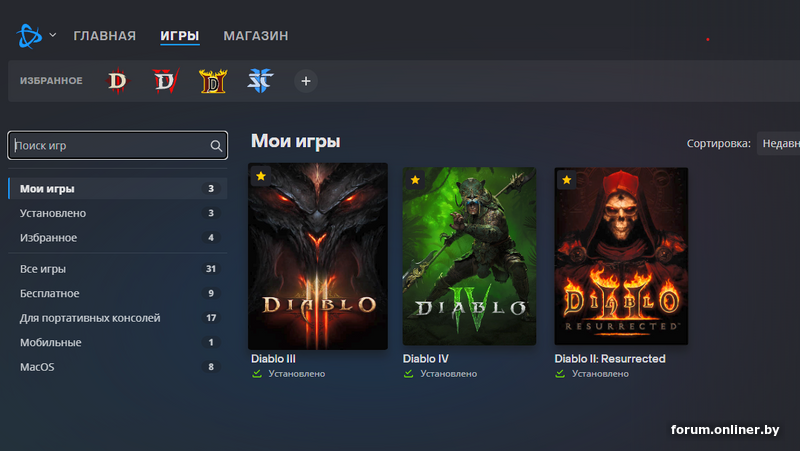Screen dimensions: 800x451
Task: Click Установлено status under Diablo III
Action: (297, 374)
